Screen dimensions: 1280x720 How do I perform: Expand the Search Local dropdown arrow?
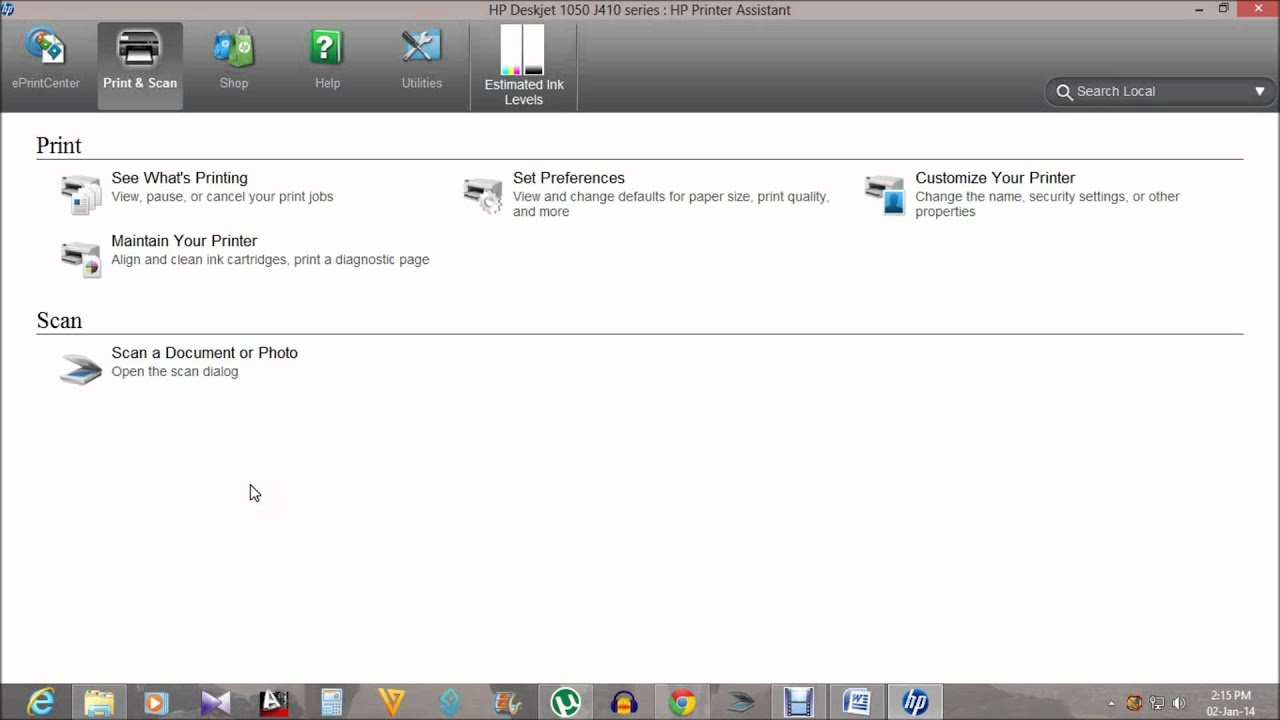[x=1260, y=91]
